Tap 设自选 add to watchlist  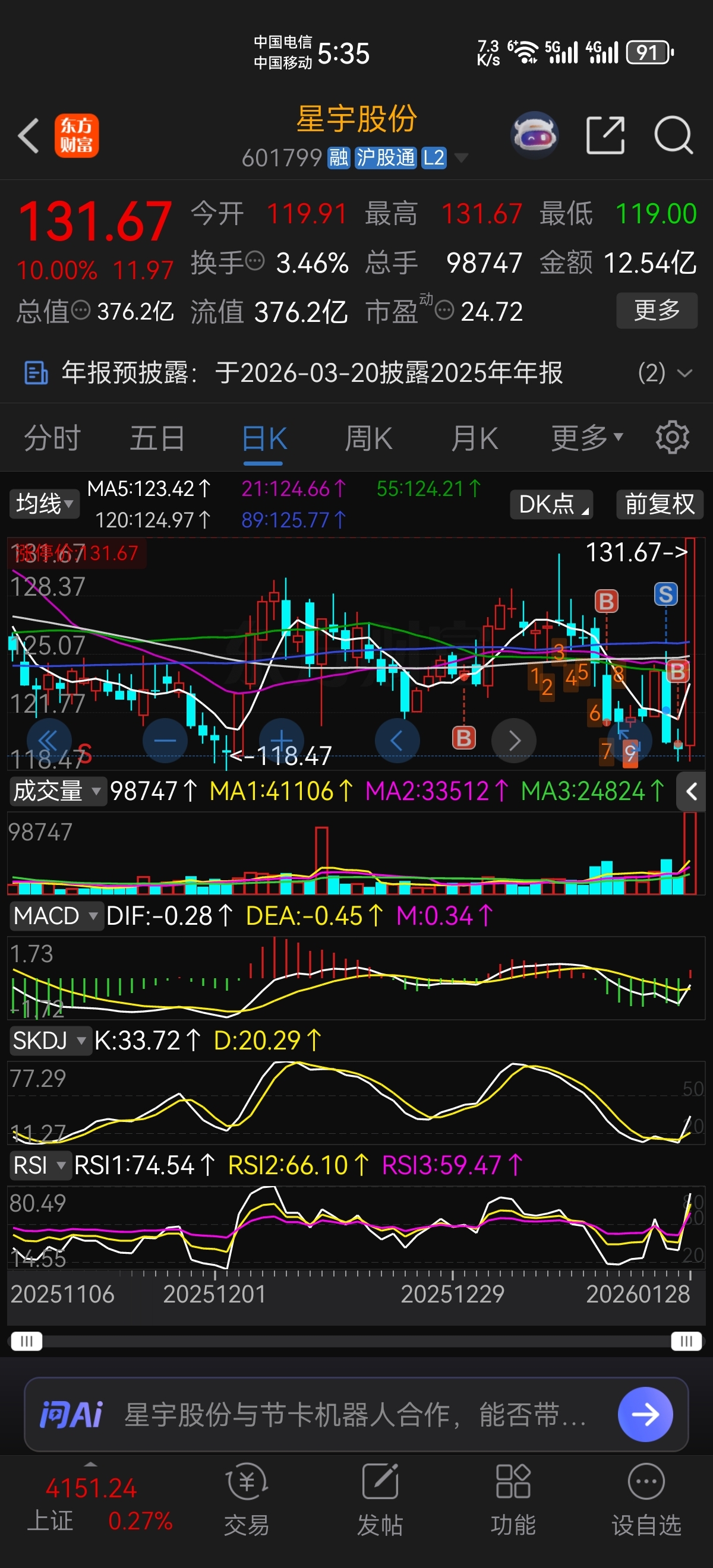point(646,1499)
